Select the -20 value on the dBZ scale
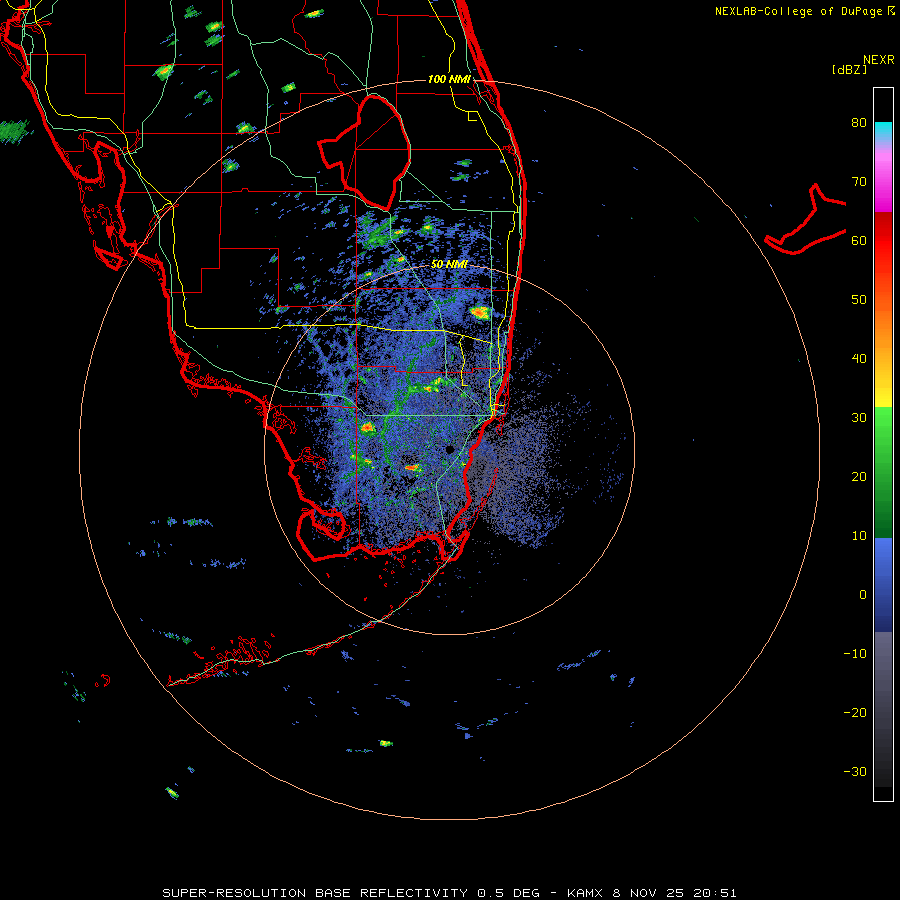Image resolution: width=900 pixels, height=900 pixels. coord(855,713)
